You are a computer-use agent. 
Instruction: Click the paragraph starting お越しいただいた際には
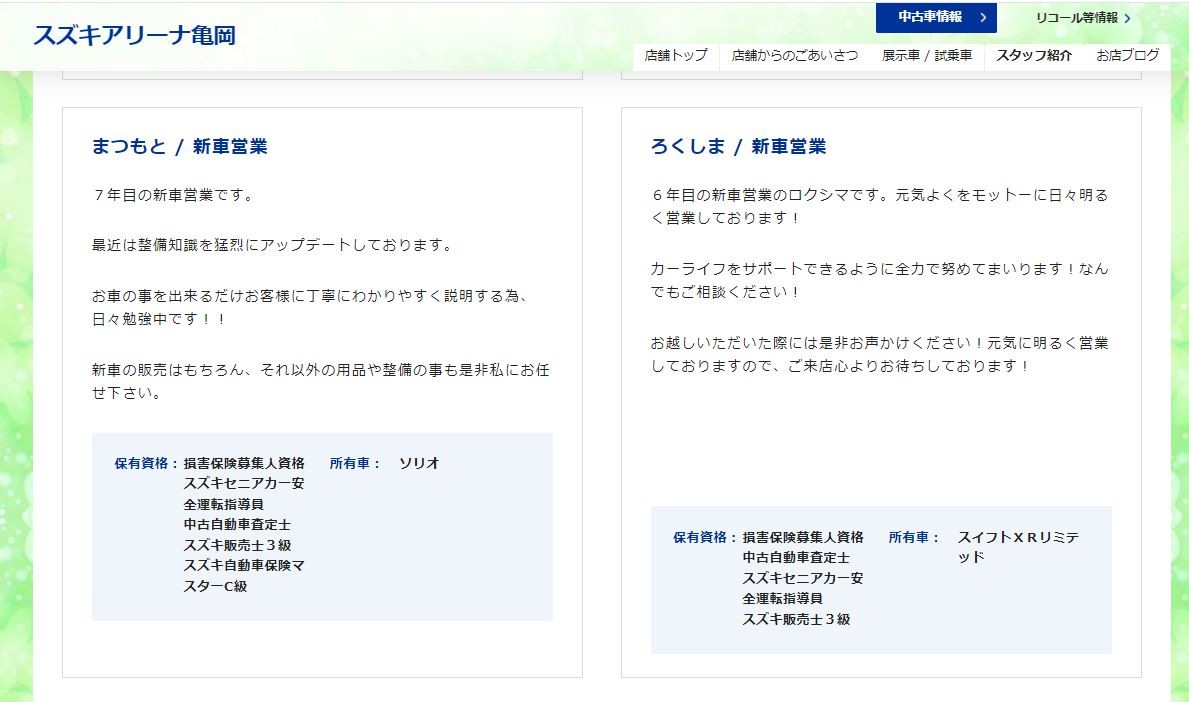[880, 354]
